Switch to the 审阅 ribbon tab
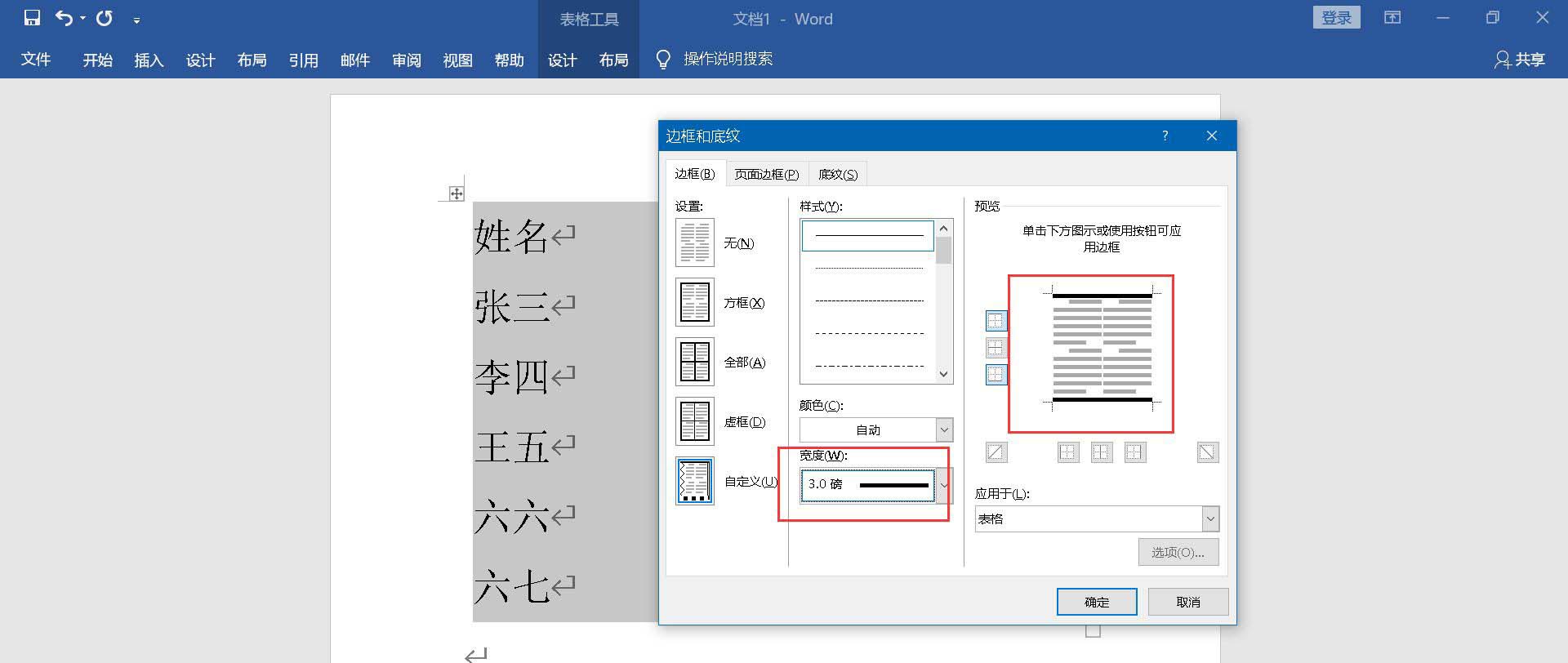Screen dimensions: 1568x663 (406, 60)
